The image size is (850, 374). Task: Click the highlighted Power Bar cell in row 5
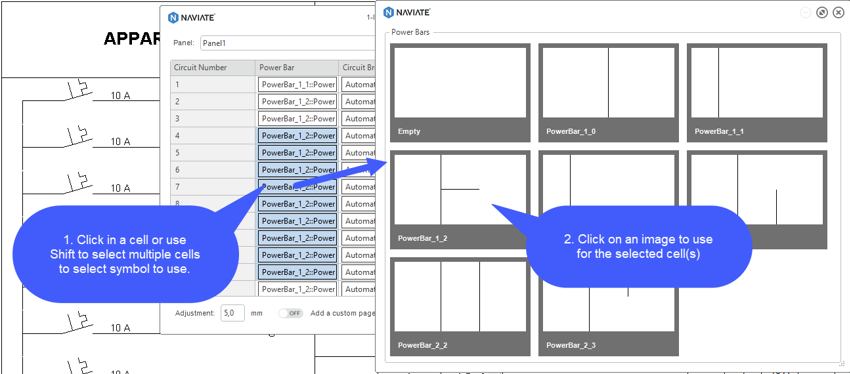click(x=298, y=152)
